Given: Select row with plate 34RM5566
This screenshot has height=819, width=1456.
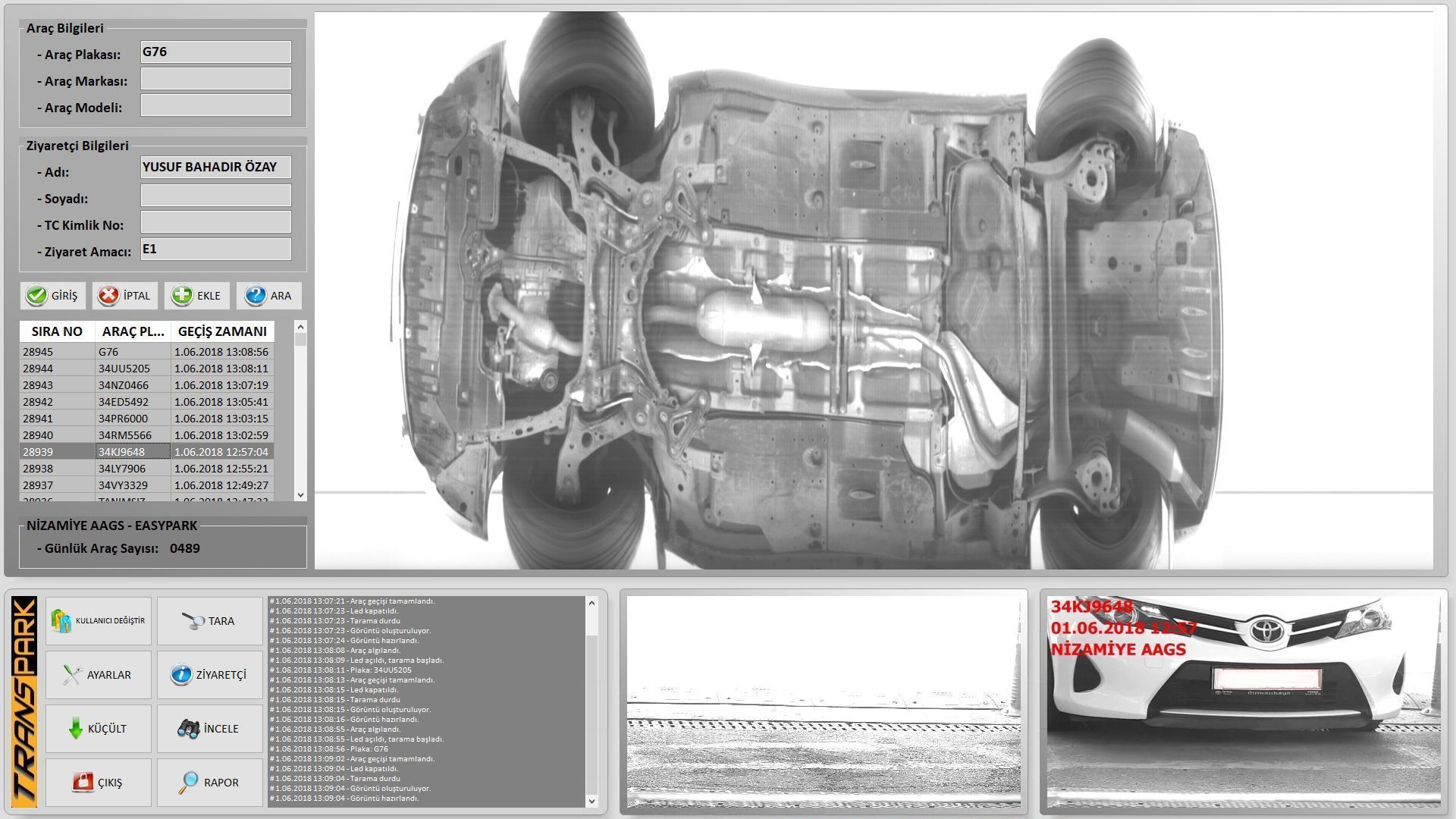Looking at the screenshot, I should point(146,435).
